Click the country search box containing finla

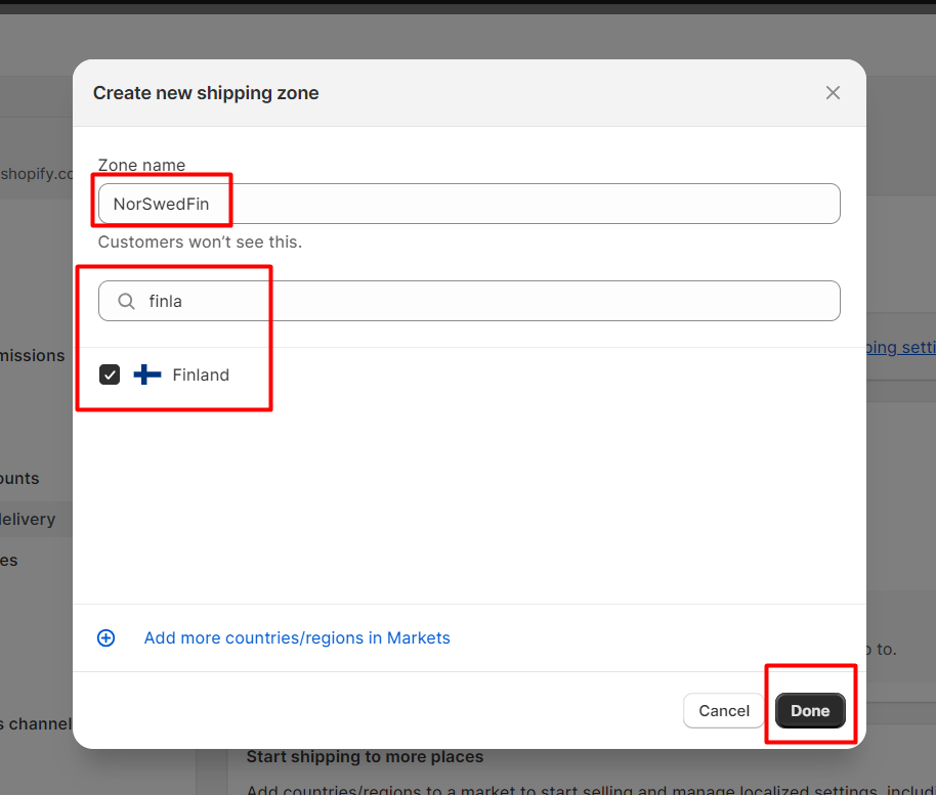[x=469, y=301]
